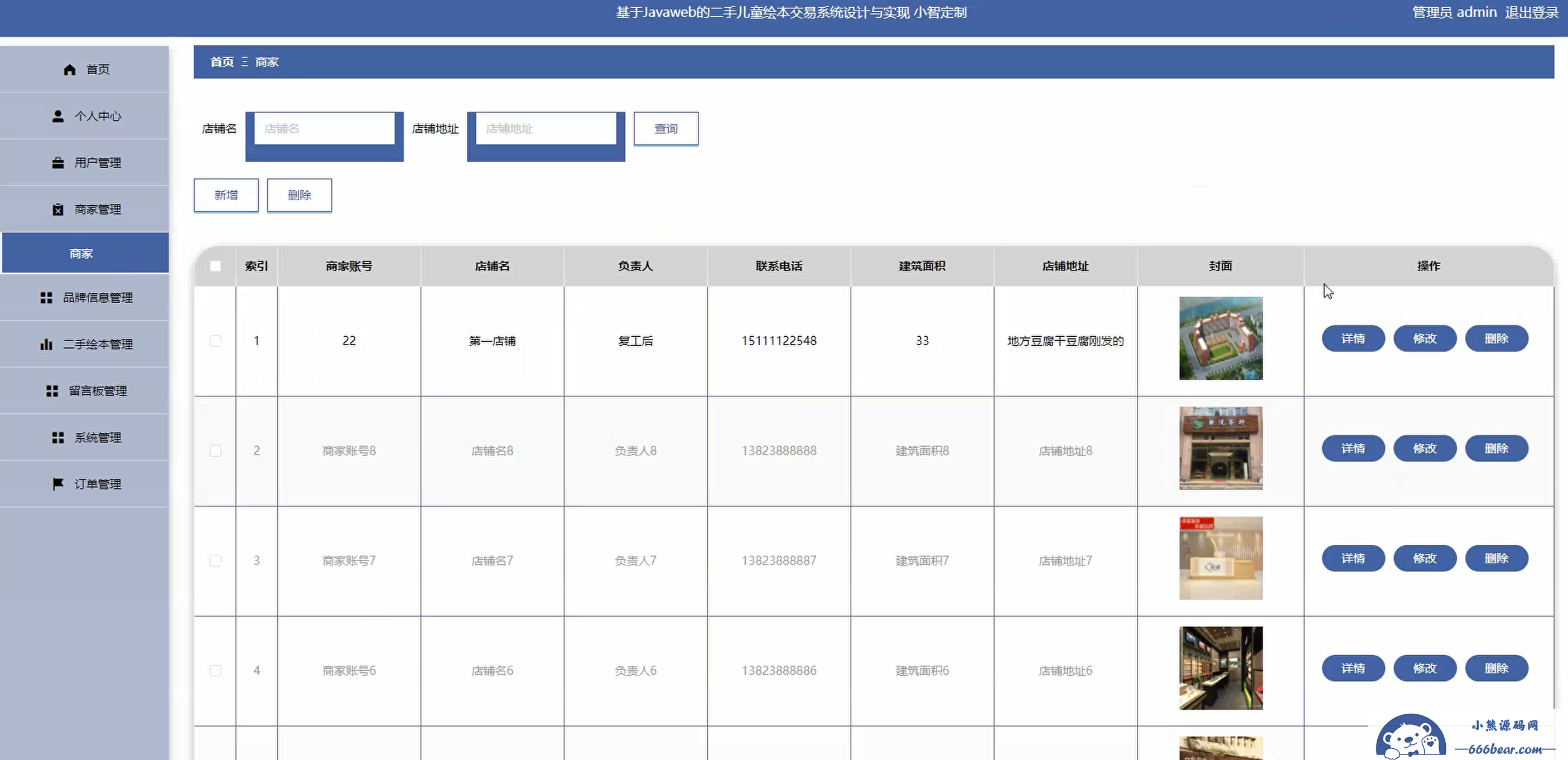Click the cover thumbnail of 第一店铺
1568x760 pixels.
click(1220, 338)
